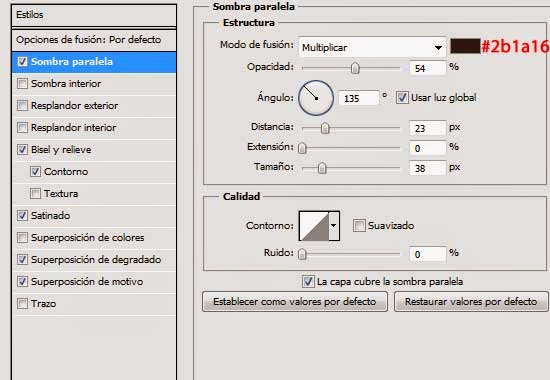Click the Tamaño slider handle

(322, 168)
